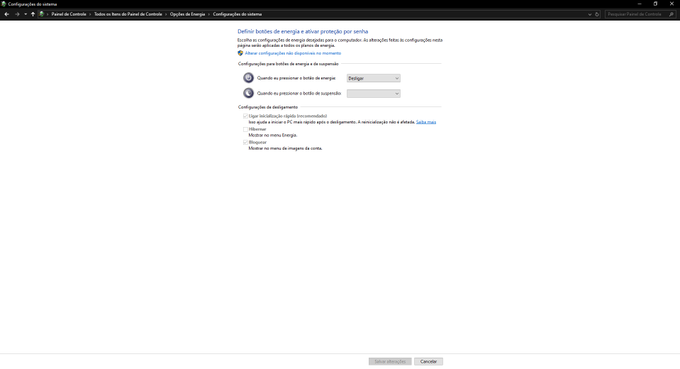Open Alterar configurações não disponíveis link
Viewport: 680px width, 369px height.
(293, 53)
